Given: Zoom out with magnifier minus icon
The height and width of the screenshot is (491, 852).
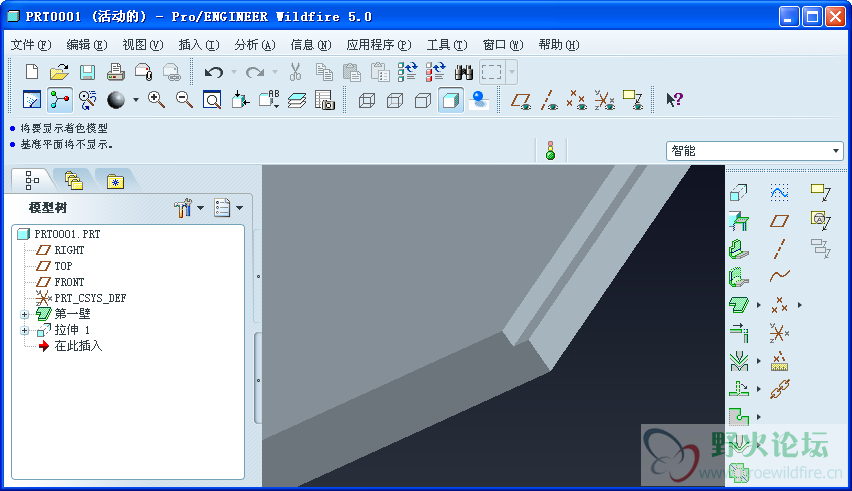Looking at the screenshot, I should click(x=185, y=100).
